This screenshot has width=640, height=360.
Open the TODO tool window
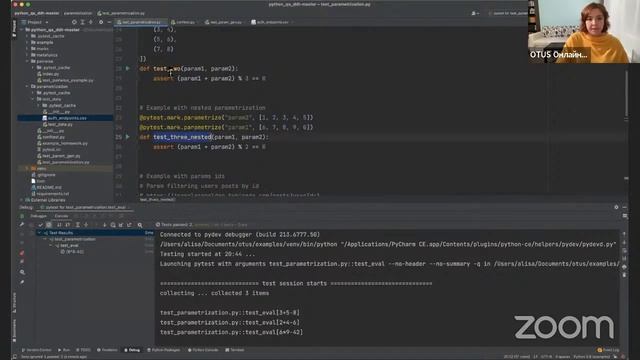coord(83,350)
